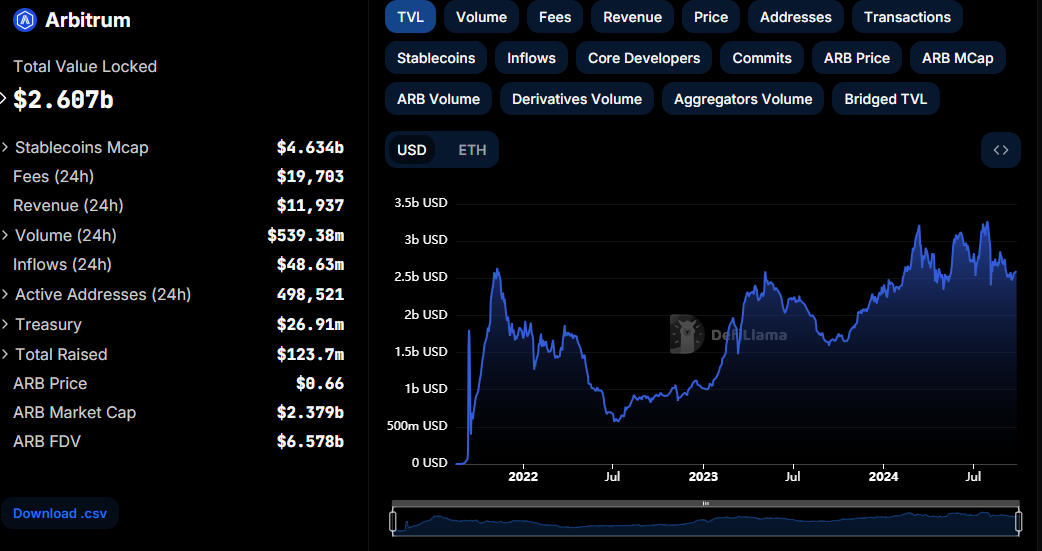Enable the Fees chart metric

[555, 17]
